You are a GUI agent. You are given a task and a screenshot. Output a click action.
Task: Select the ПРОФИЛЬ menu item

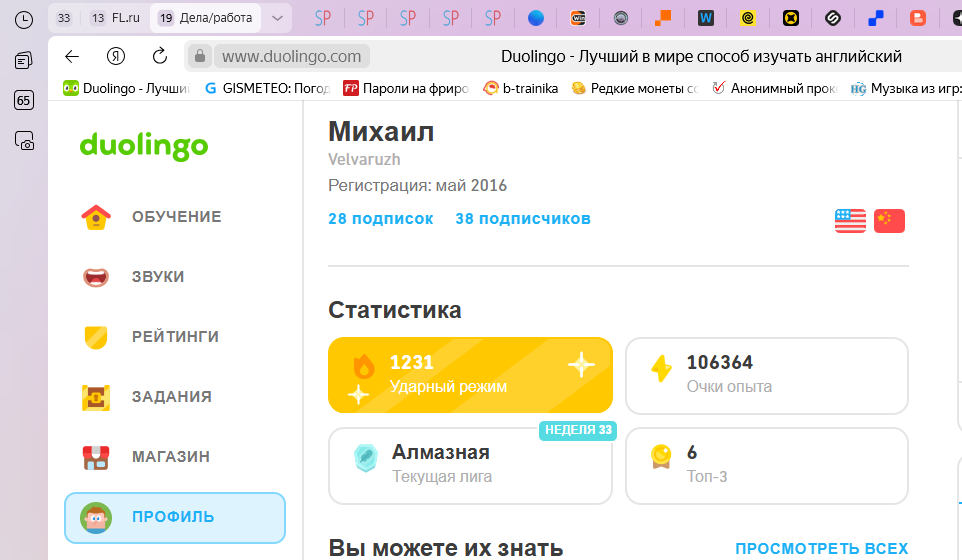(175, 518)
